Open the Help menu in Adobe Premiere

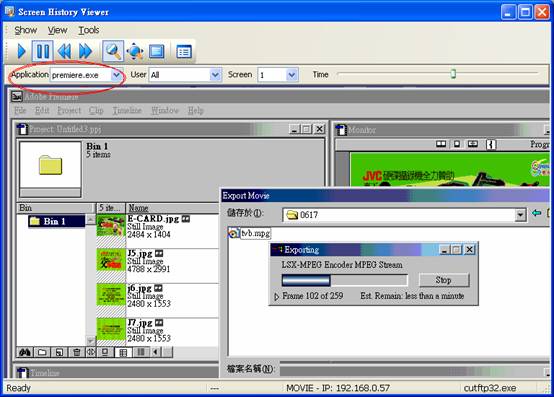195,111
